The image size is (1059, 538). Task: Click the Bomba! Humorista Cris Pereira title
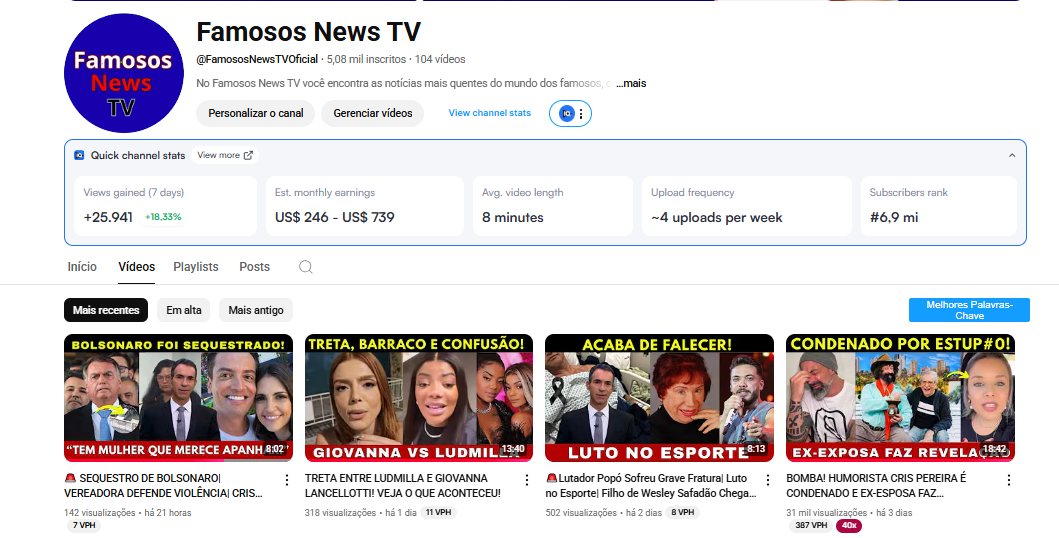[876, 486]
